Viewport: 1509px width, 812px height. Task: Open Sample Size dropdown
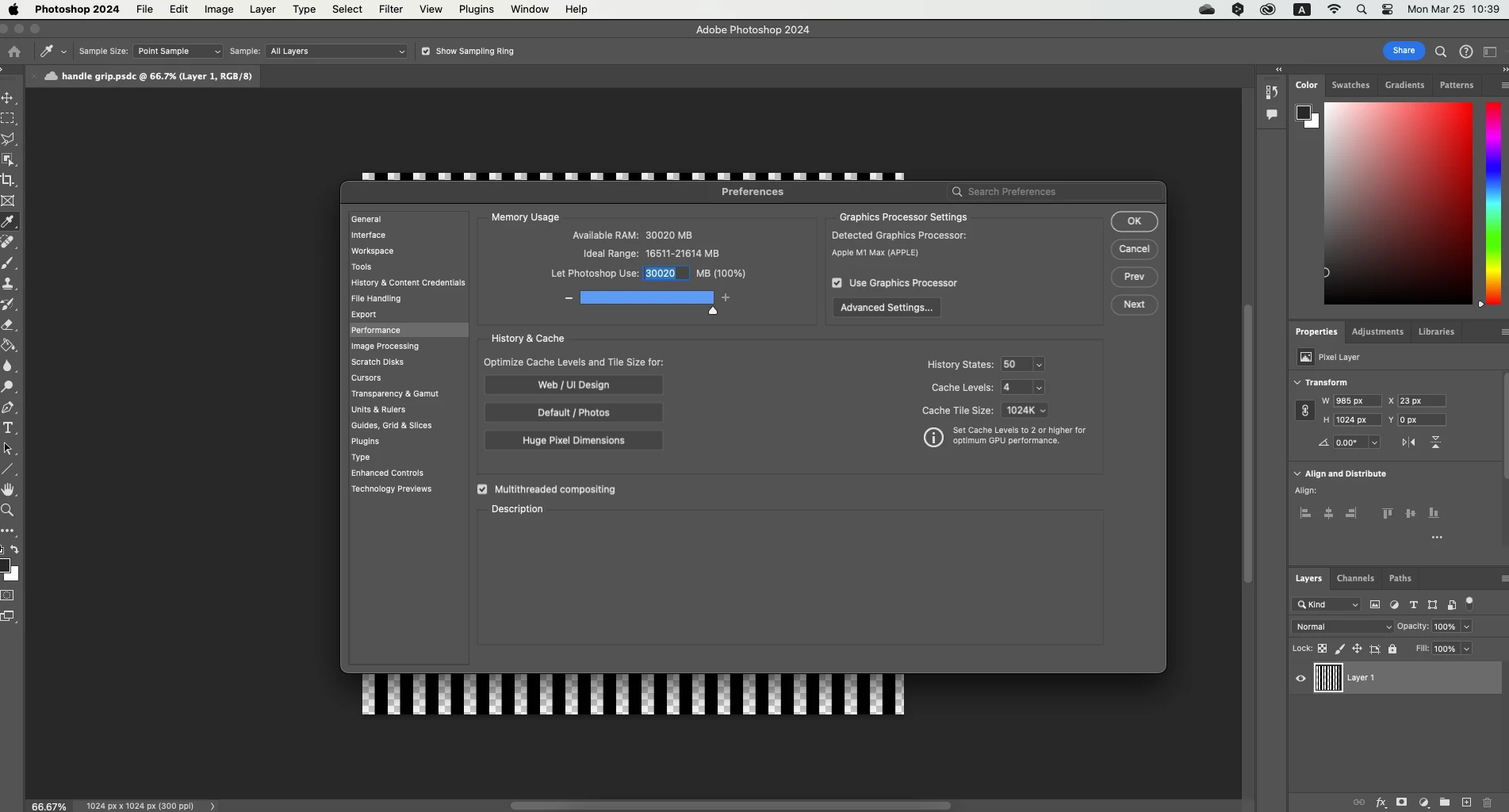click(178, 52)
